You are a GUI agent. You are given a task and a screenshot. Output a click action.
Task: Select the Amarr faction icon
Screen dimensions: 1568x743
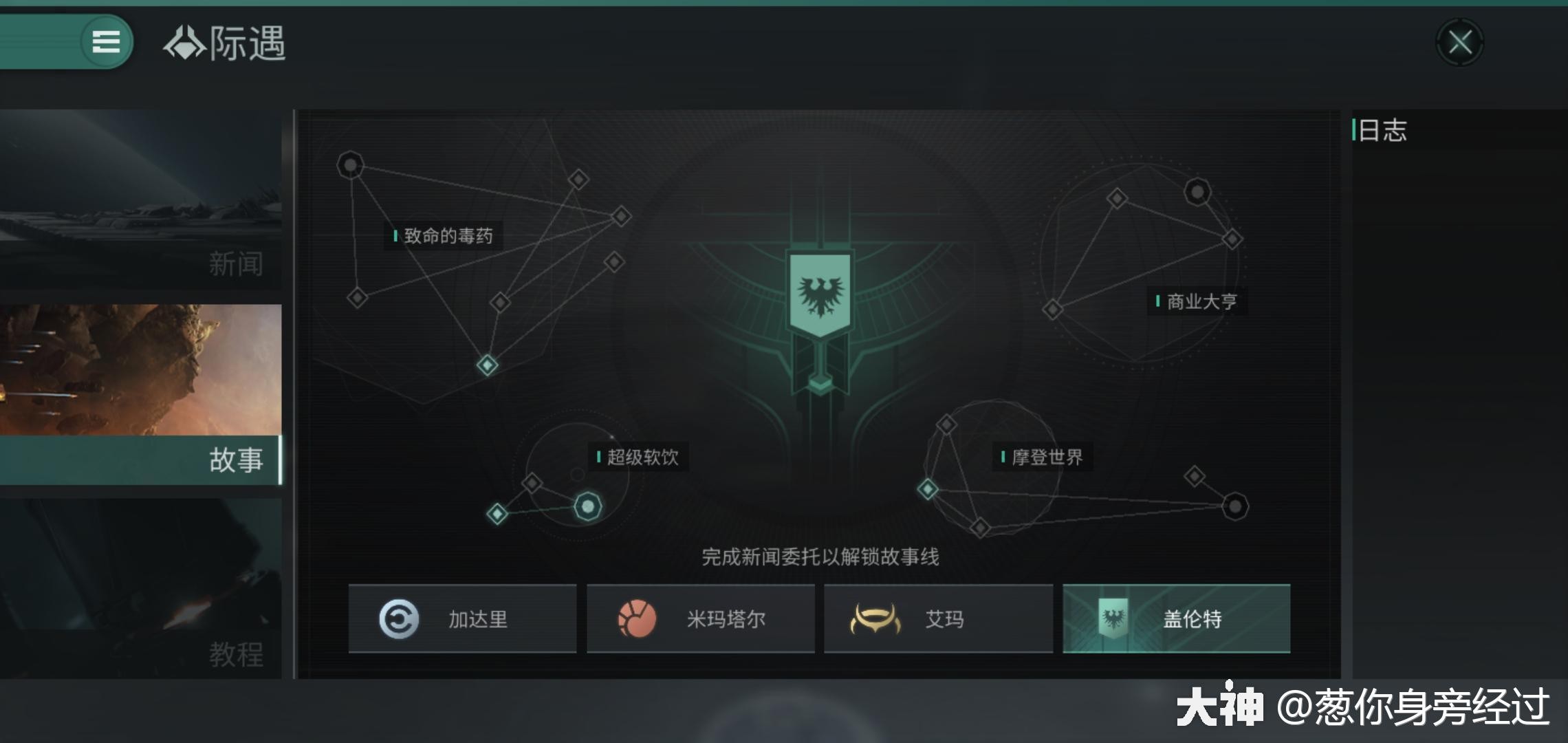[x=875, y=619]
